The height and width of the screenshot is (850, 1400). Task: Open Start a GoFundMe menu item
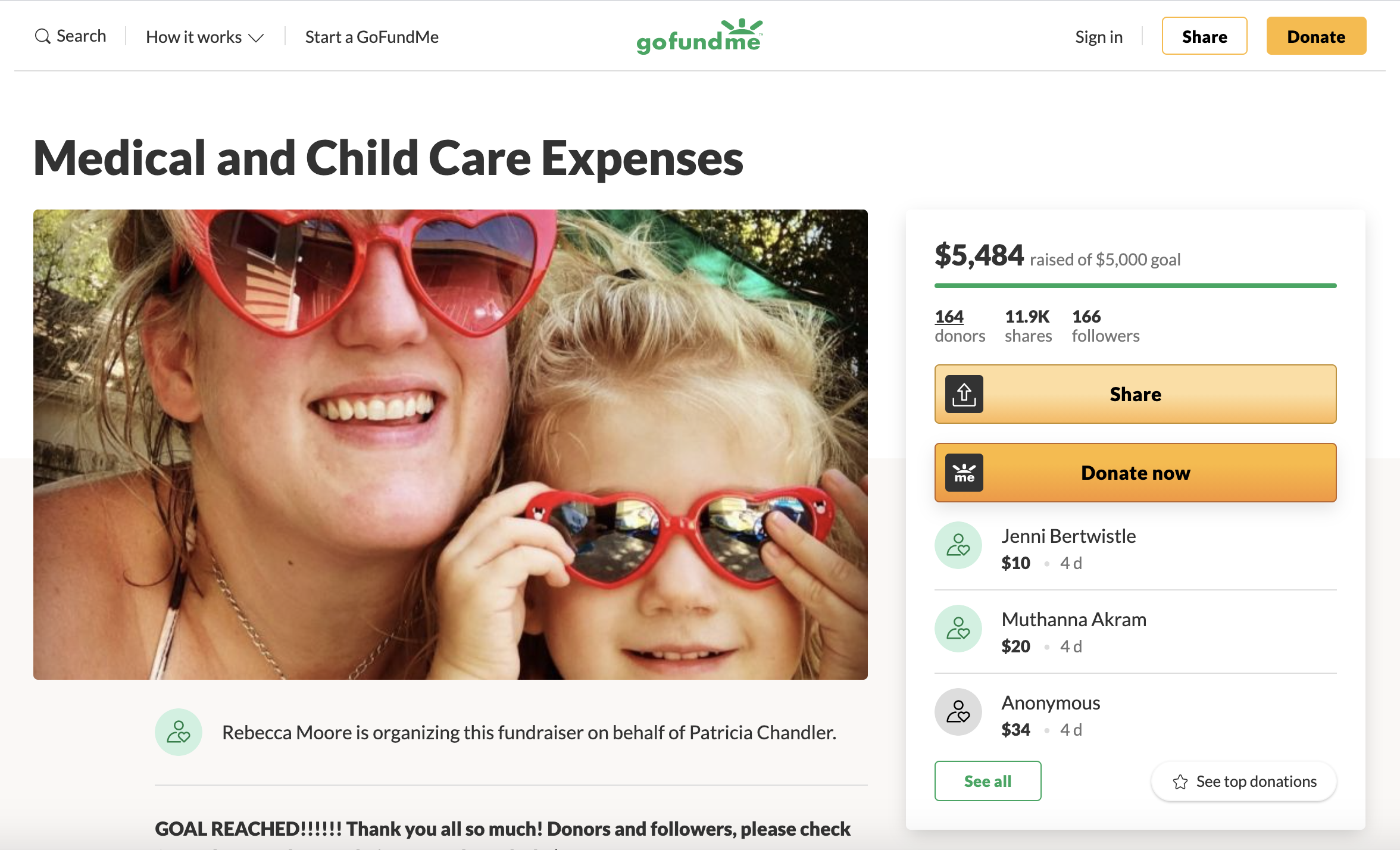pos(371,37)
